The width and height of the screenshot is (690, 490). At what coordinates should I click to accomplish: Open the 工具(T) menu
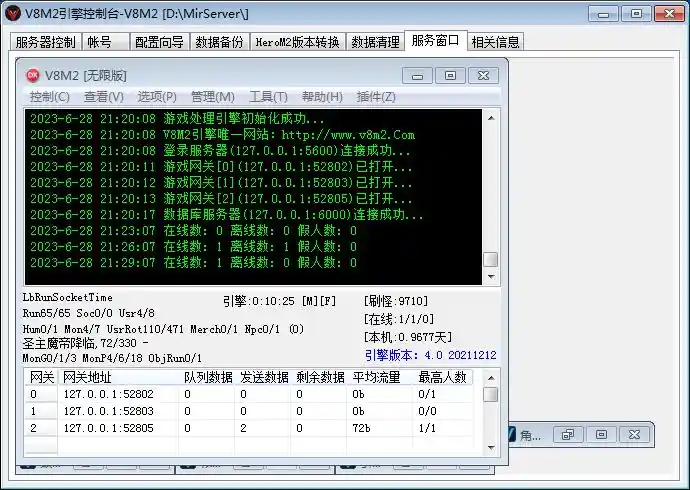tap(268, 97)
